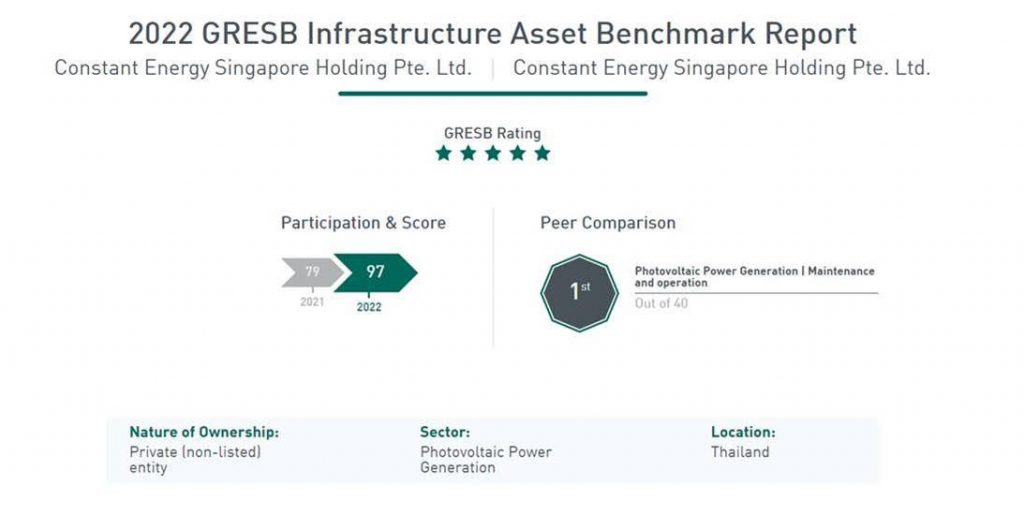The height and width of the screenshot is (515, 1024).
Task: Open left Constant Energy Singapore Holding name
Action: click(263, 68)
